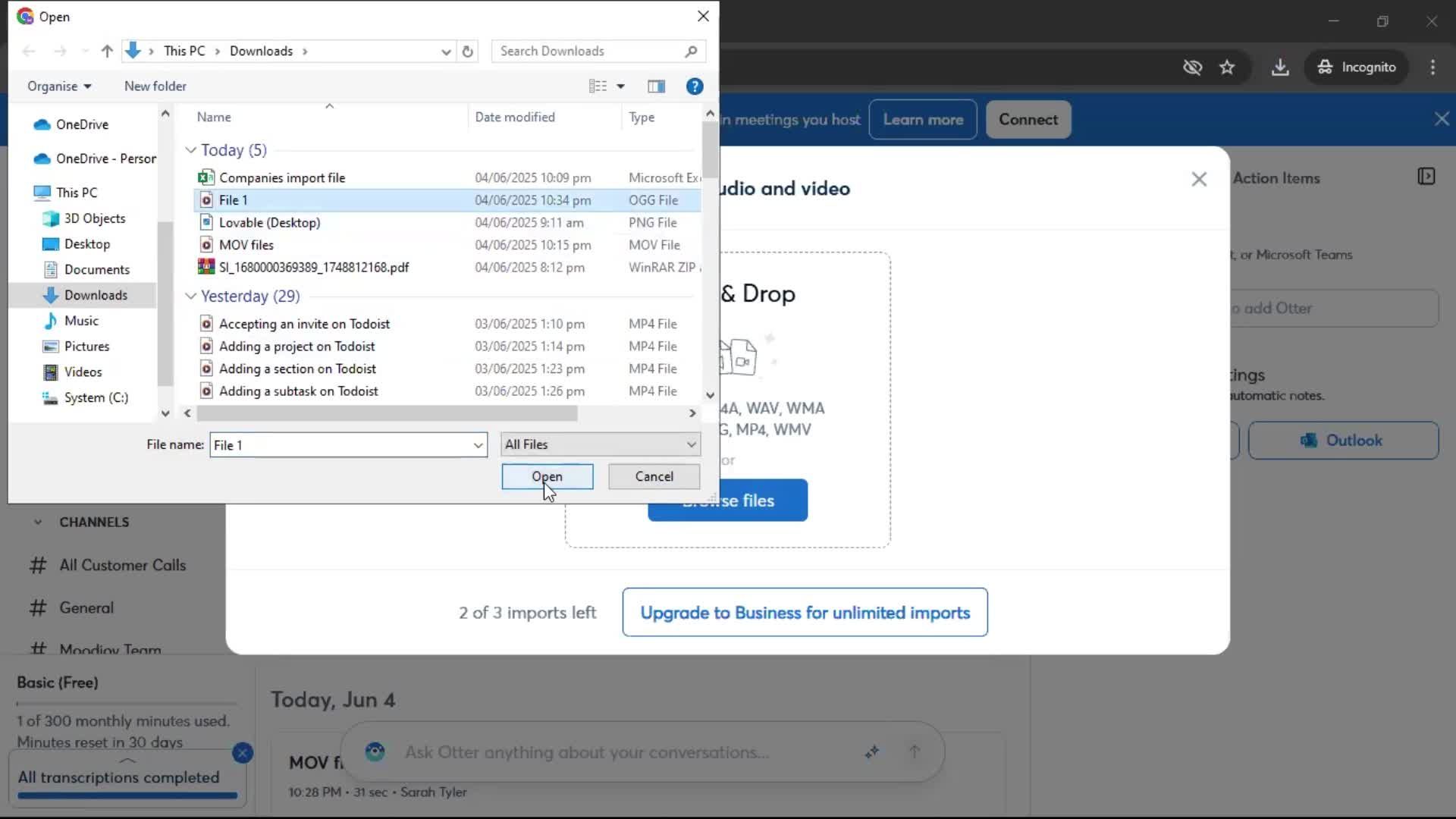Select SI_1680000369389_1748812168.pdf archive

pos(447,267)
